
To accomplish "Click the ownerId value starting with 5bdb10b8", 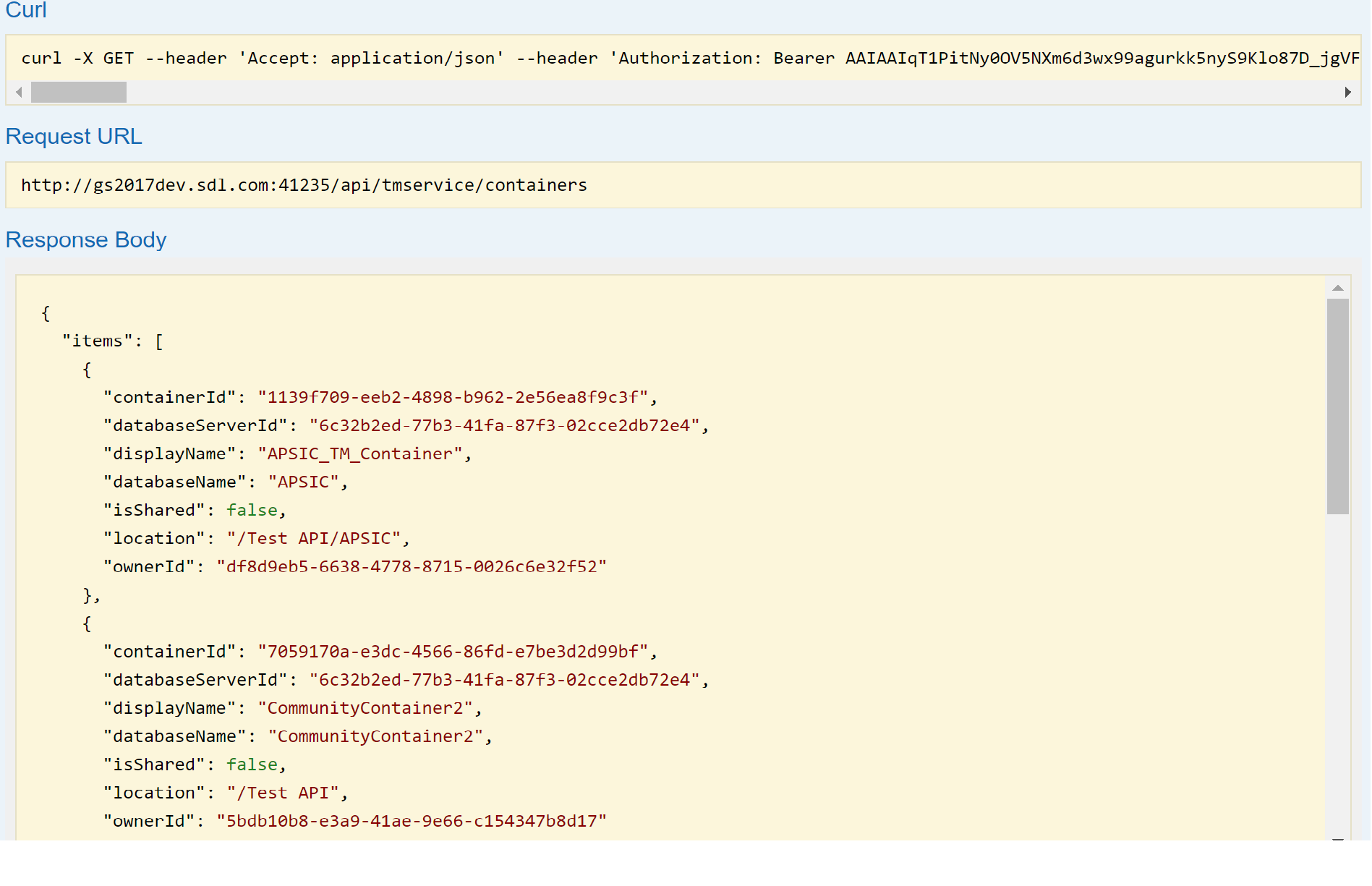I will tap(412, 821).
